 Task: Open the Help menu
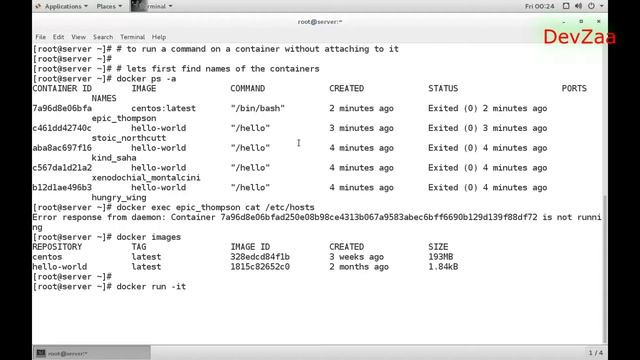(x=159, y=37)
